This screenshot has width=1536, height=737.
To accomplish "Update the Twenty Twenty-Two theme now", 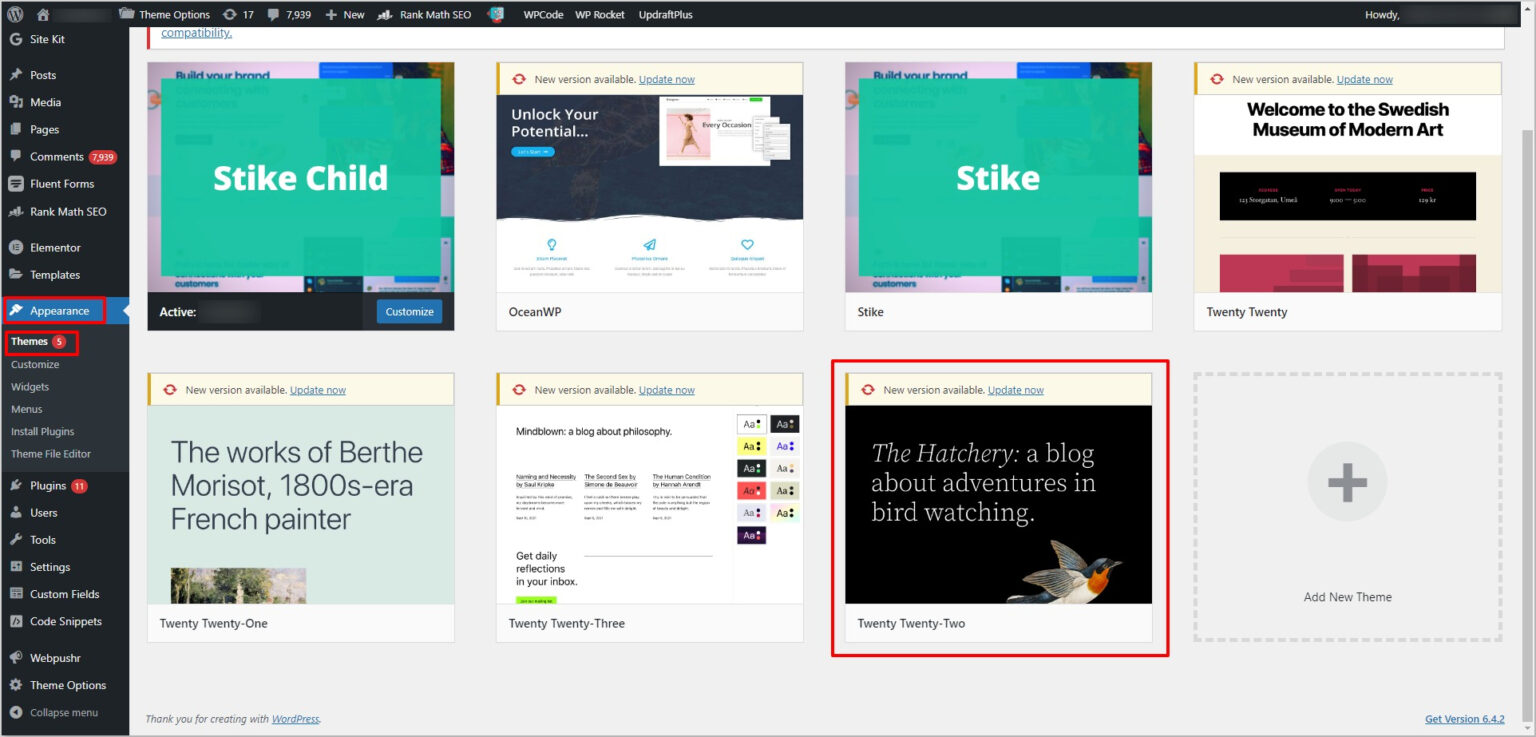I will click(x=1015, y=389).
